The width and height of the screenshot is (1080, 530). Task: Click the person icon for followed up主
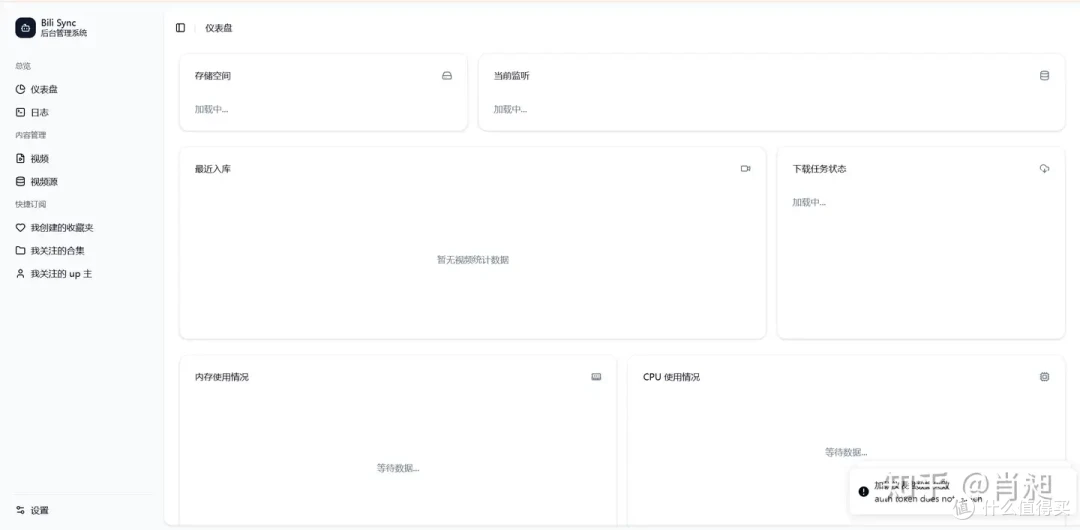pyautogui.click(x=21, y=274)
